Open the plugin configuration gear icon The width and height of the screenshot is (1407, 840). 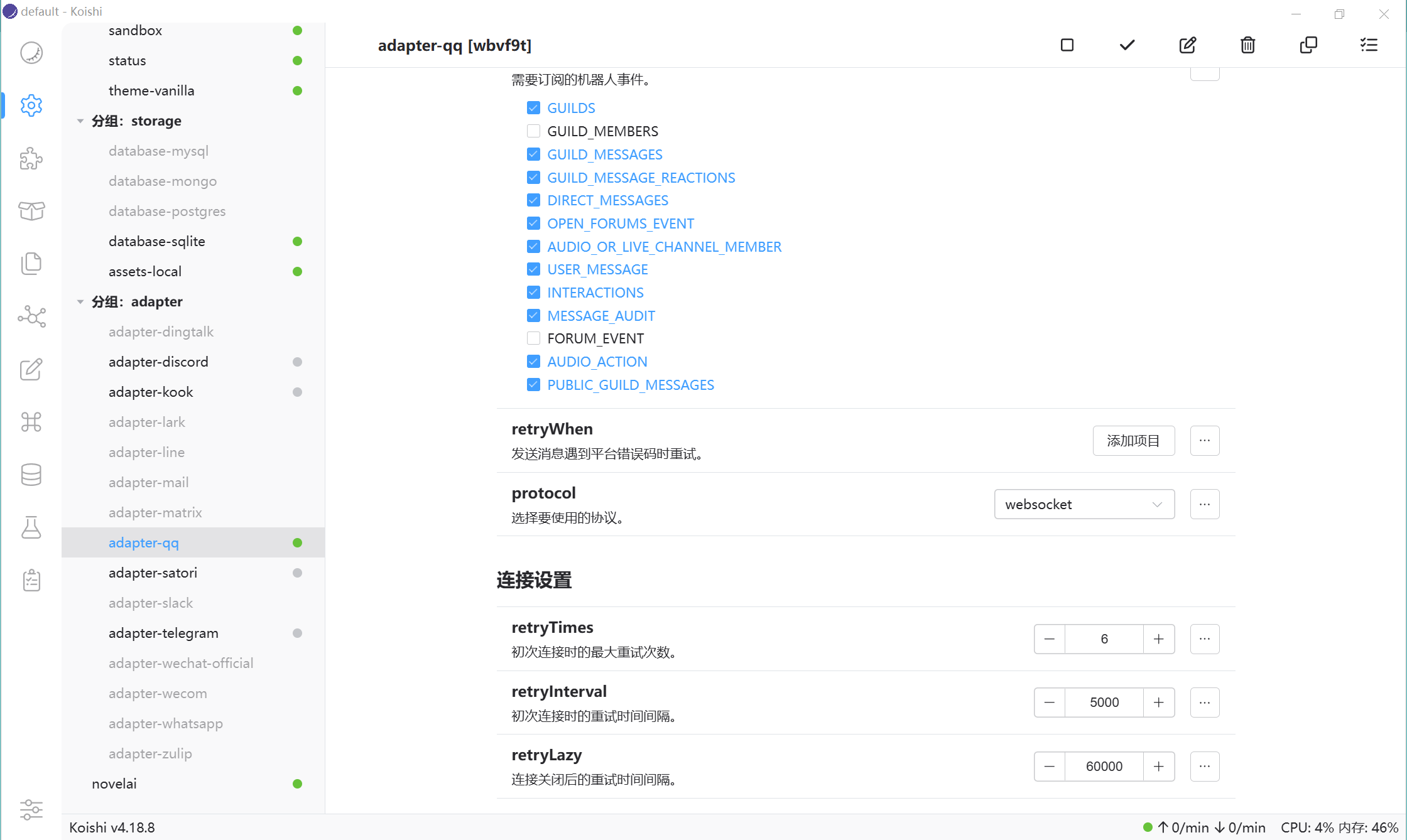pyautogui.click(x=31, y=105)
